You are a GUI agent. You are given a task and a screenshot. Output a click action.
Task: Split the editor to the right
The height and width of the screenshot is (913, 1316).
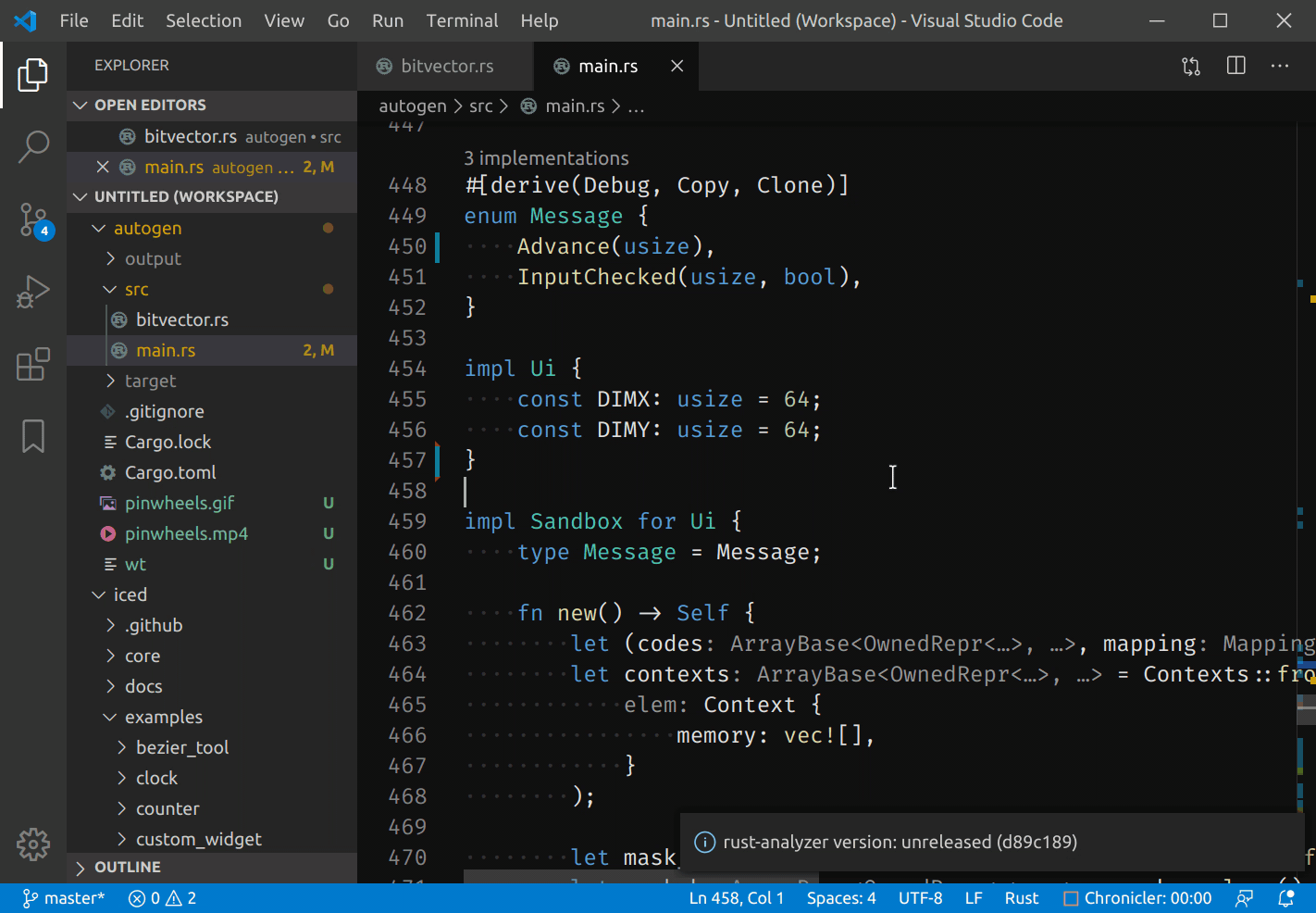1235,66
